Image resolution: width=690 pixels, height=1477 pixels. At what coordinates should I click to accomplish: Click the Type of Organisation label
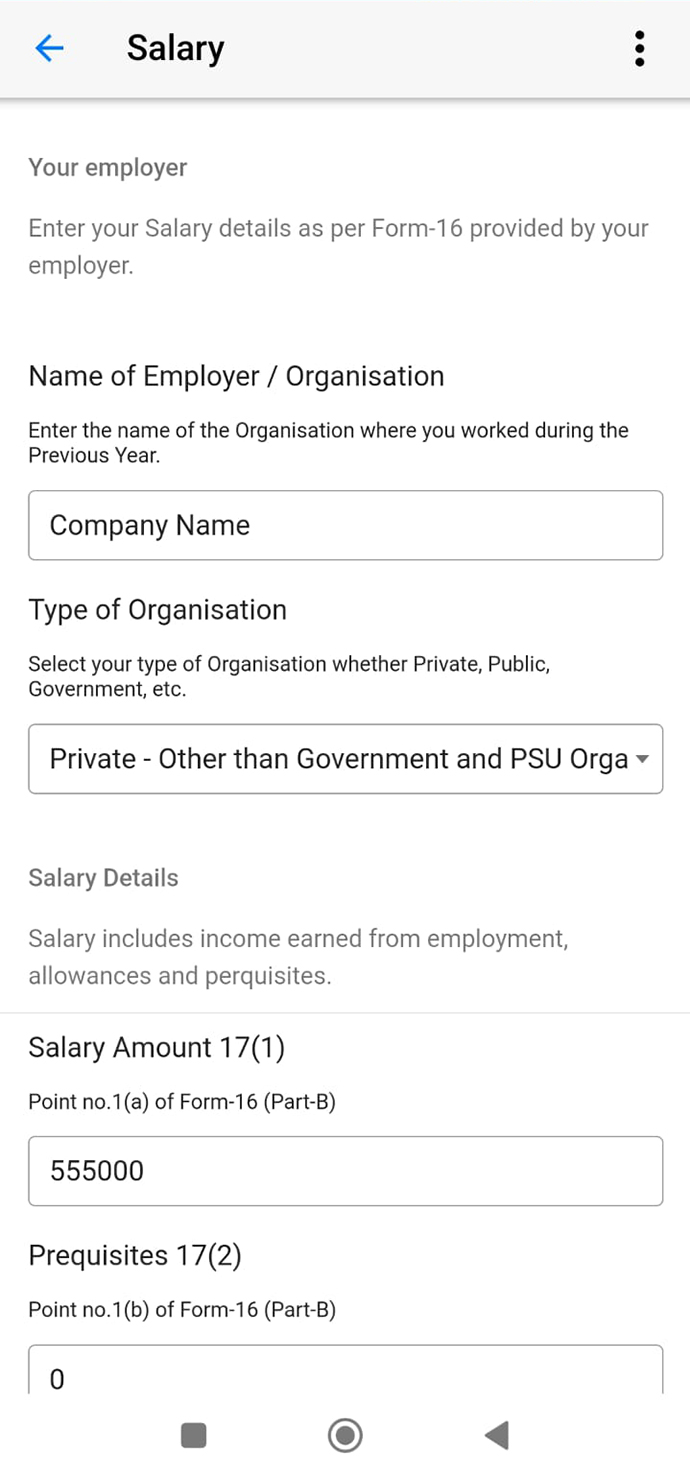[157, 610]
